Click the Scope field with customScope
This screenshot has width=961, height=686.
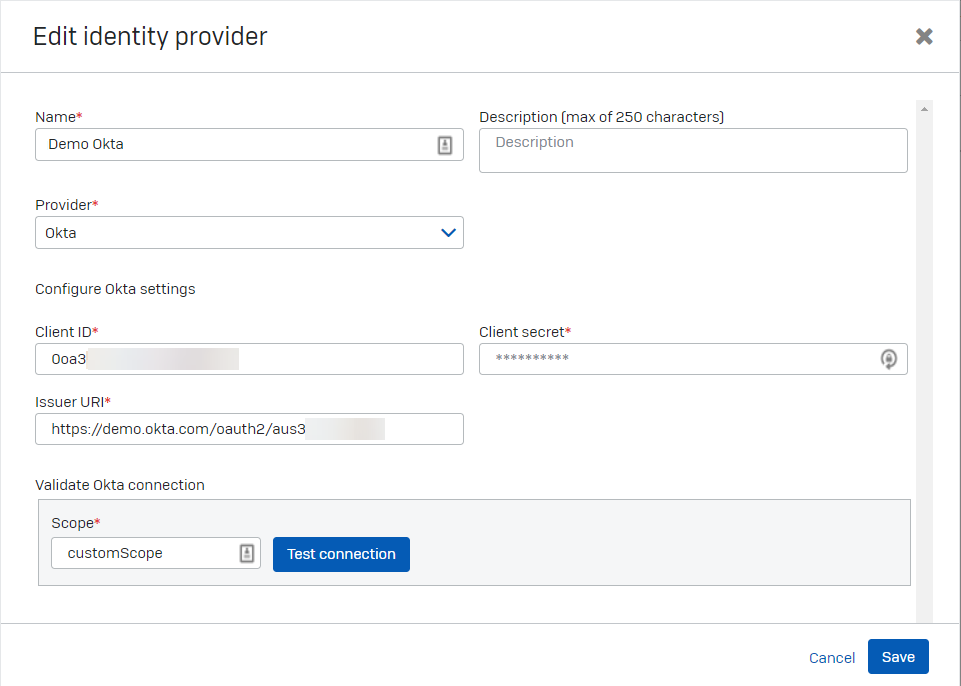(x=145, y=553)
